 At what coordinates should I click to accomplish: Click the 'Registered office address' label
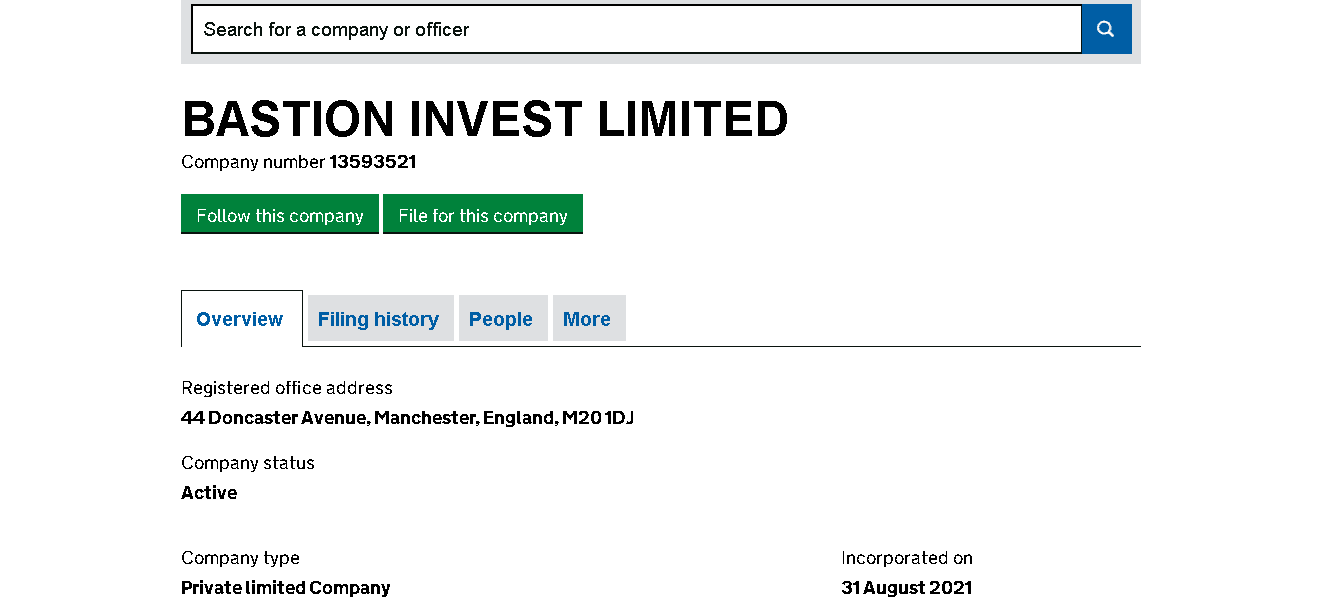point(287,388)
